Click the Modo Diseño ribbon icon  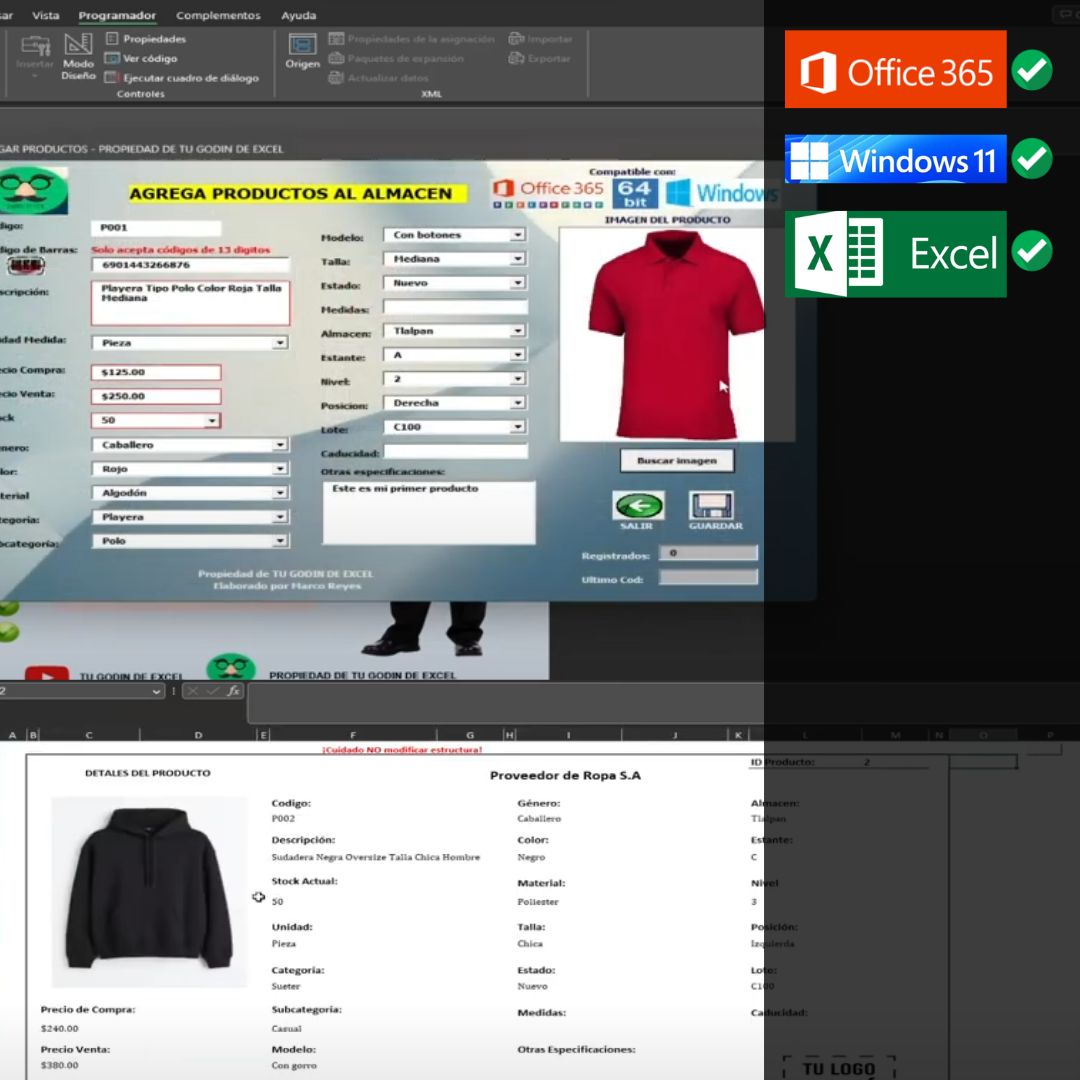tap(78, 56)
